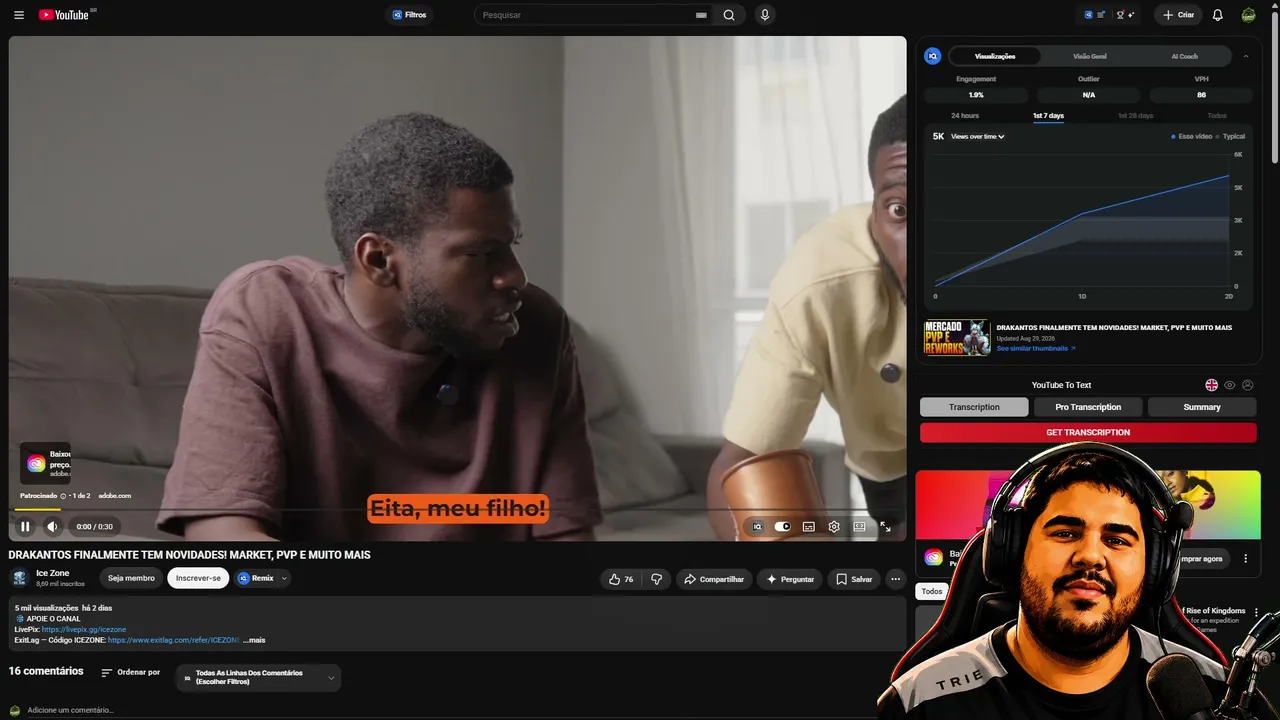The height and width of the screenshot is (720, 1280).
Task: Open the Compartilhar share dialog
Action: tap(714, 579)
